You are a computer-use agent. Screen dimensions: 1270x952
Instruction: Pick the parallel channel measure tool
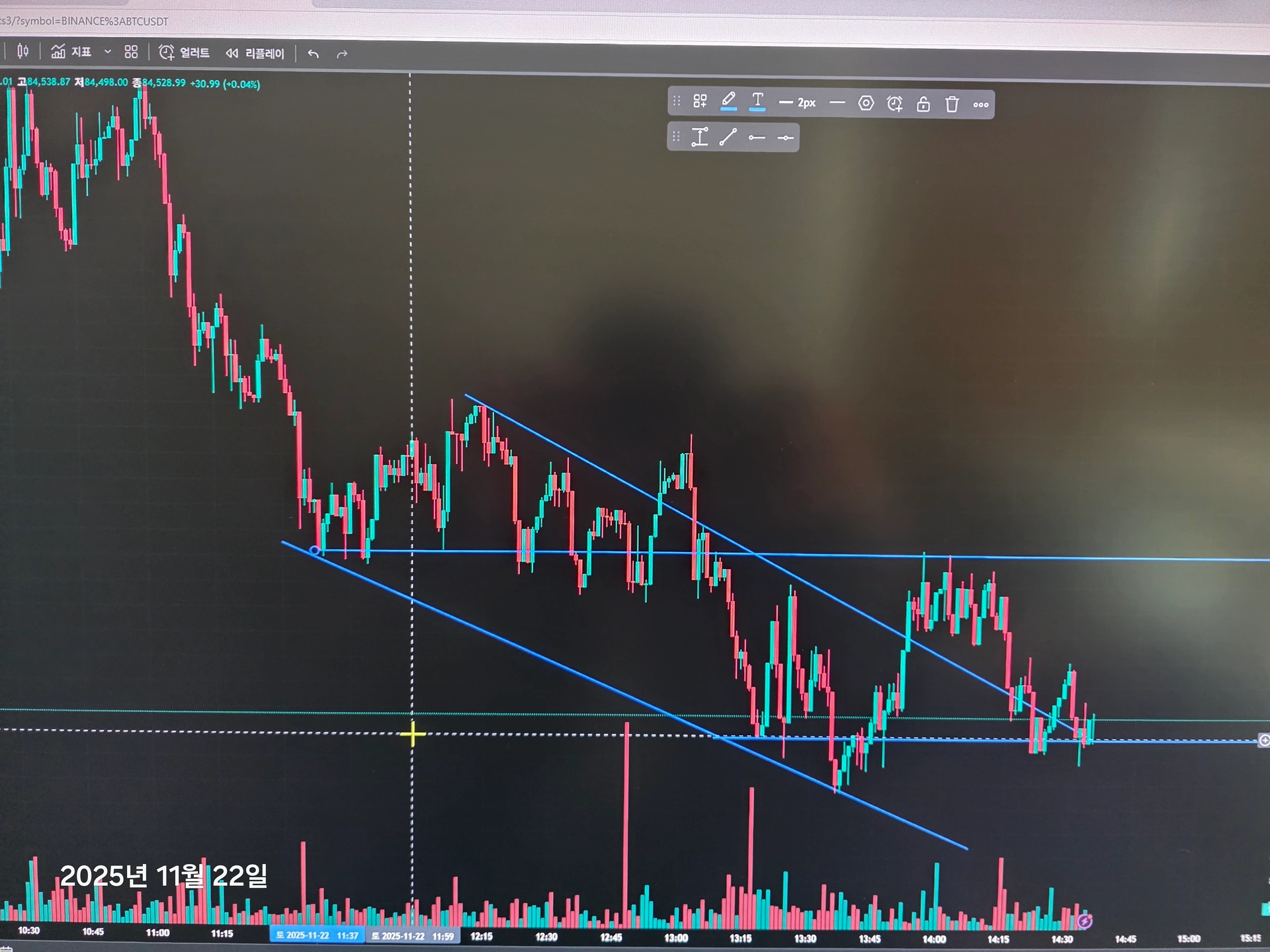[700, 137]
